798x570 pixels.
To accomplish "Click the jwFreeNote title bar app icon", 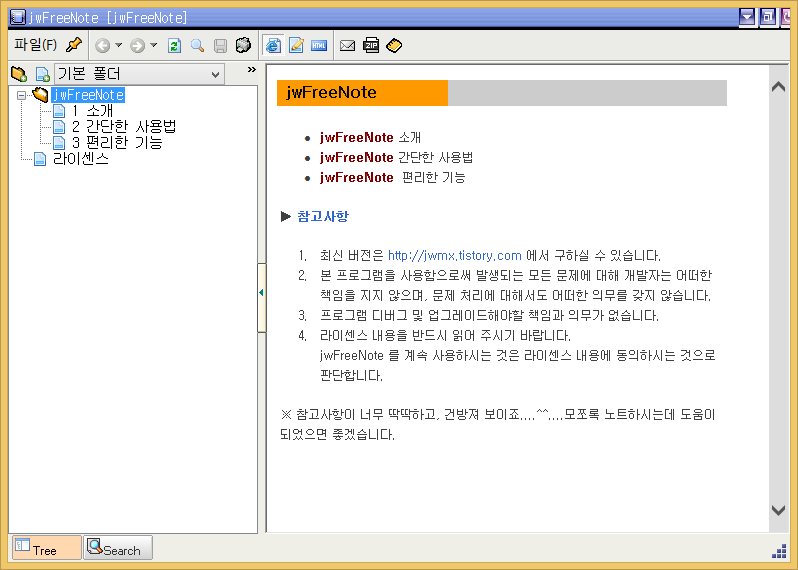I will coord(18,18).
